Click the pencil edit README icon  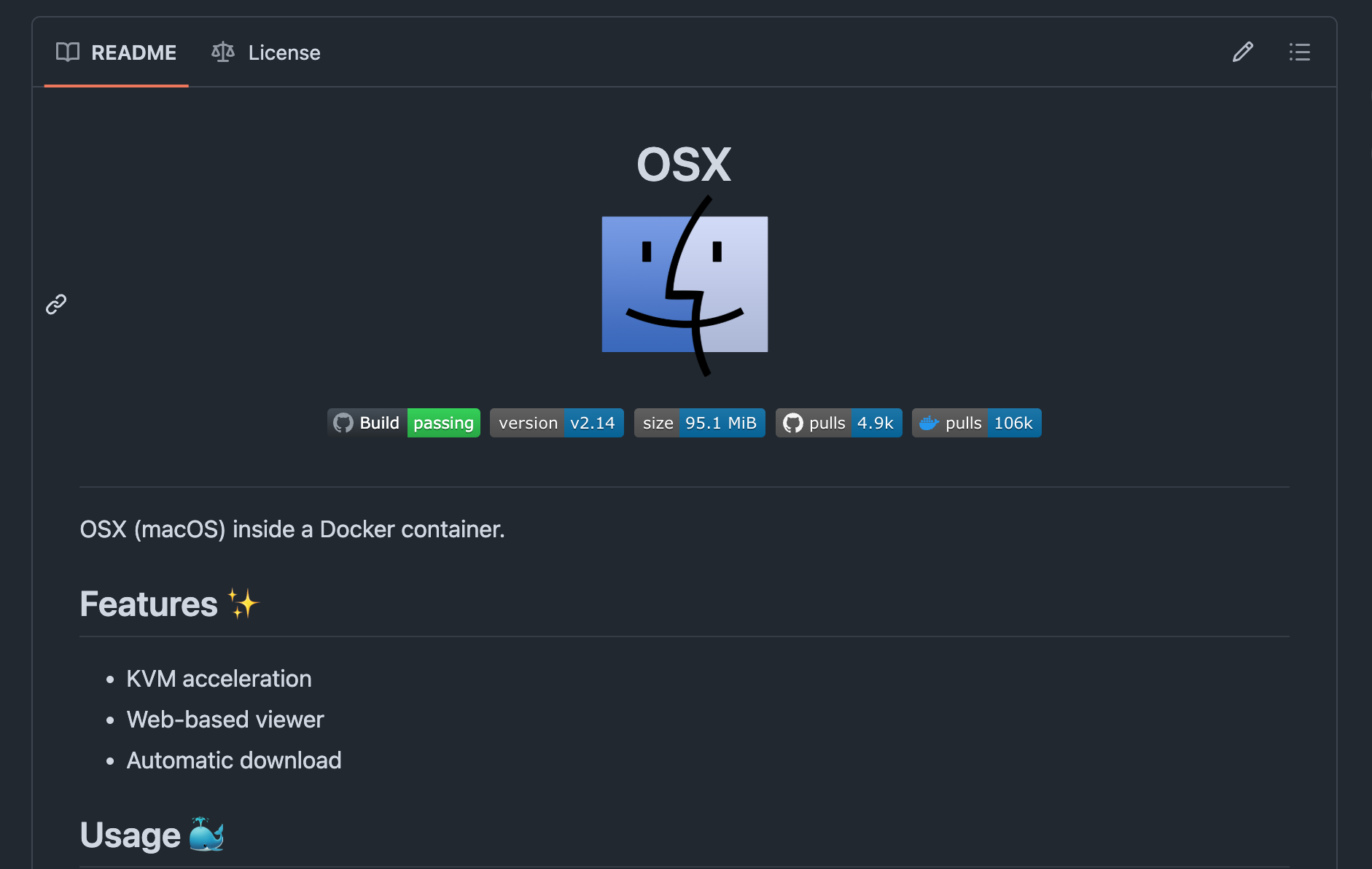tap(1242, 52)
